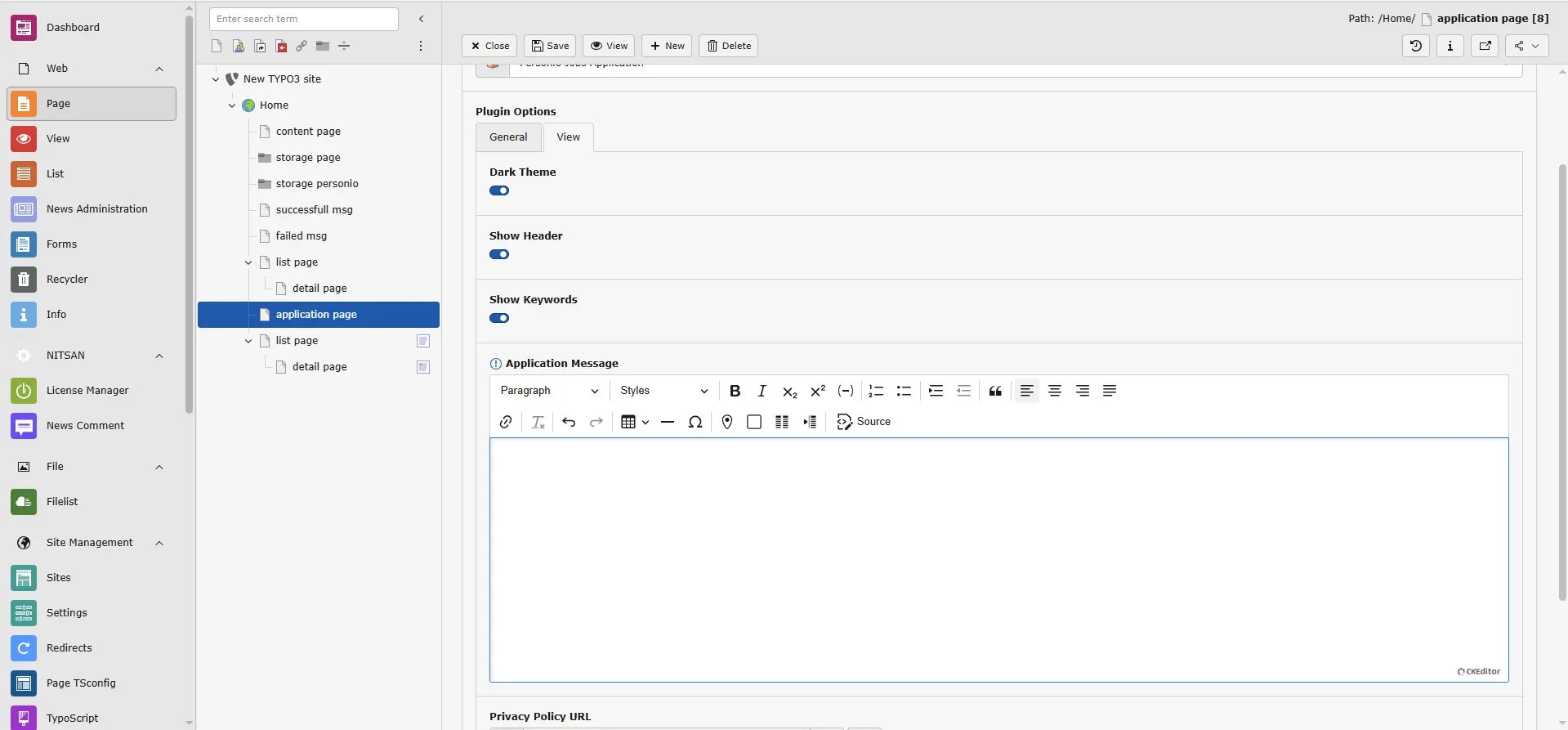
Task: Focus the page tree search field
Action: (304, 19)
